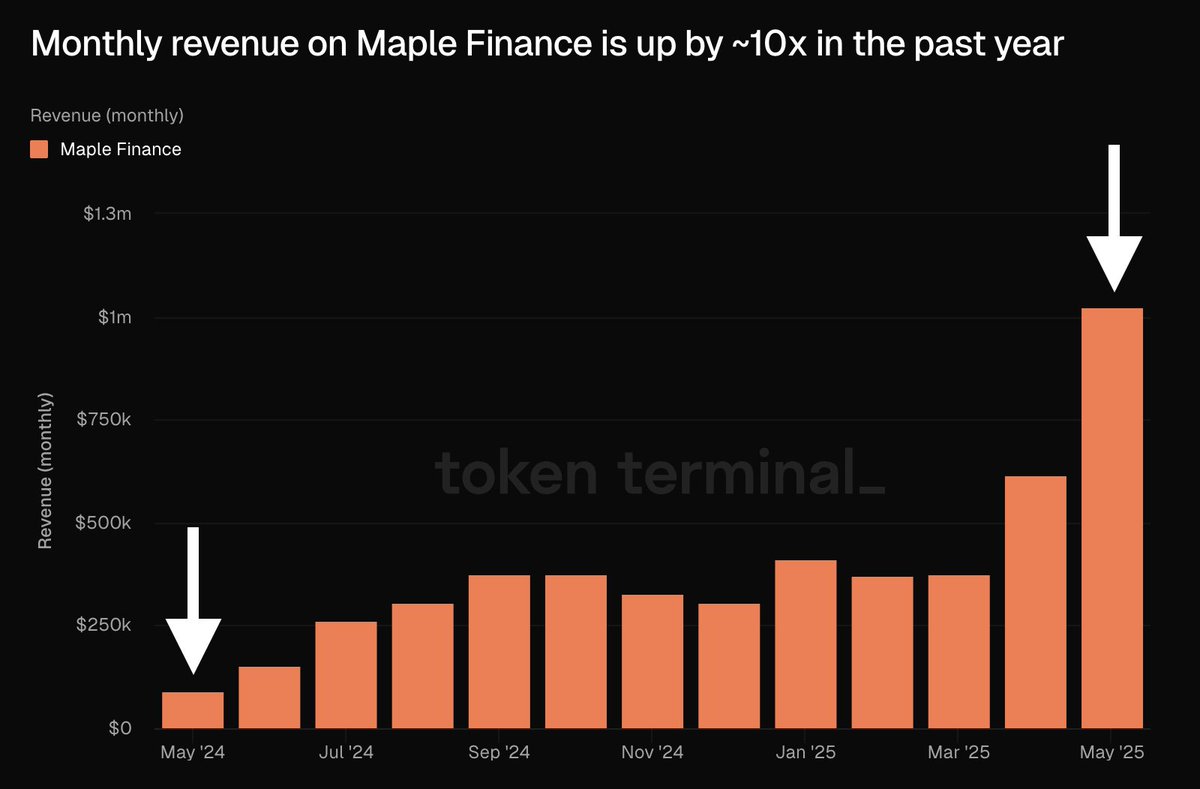
Task: Select the May '25 revenue bar
Action: click(1112, 518)
